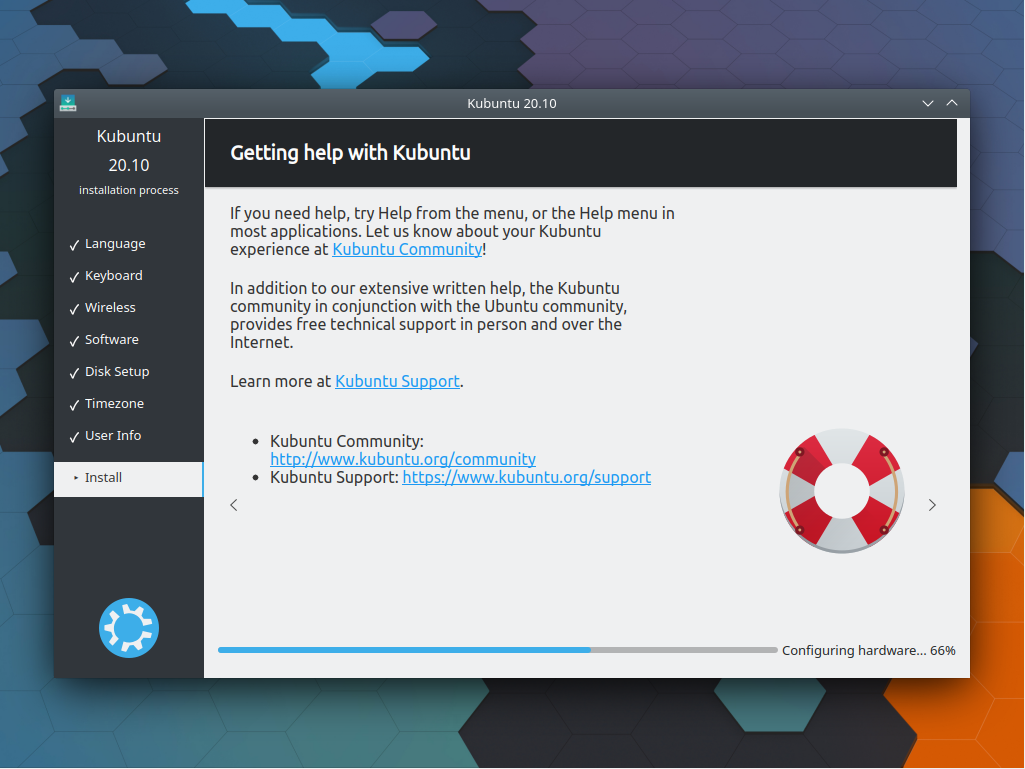Click the 'Getting help with Kubuntu' heading
1025x769 pixels.
coord(350,153)
